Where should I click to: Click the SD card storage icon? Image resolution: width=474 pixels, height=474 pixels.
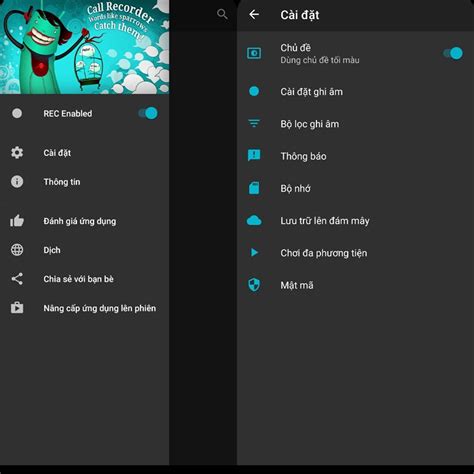(254, 188)
